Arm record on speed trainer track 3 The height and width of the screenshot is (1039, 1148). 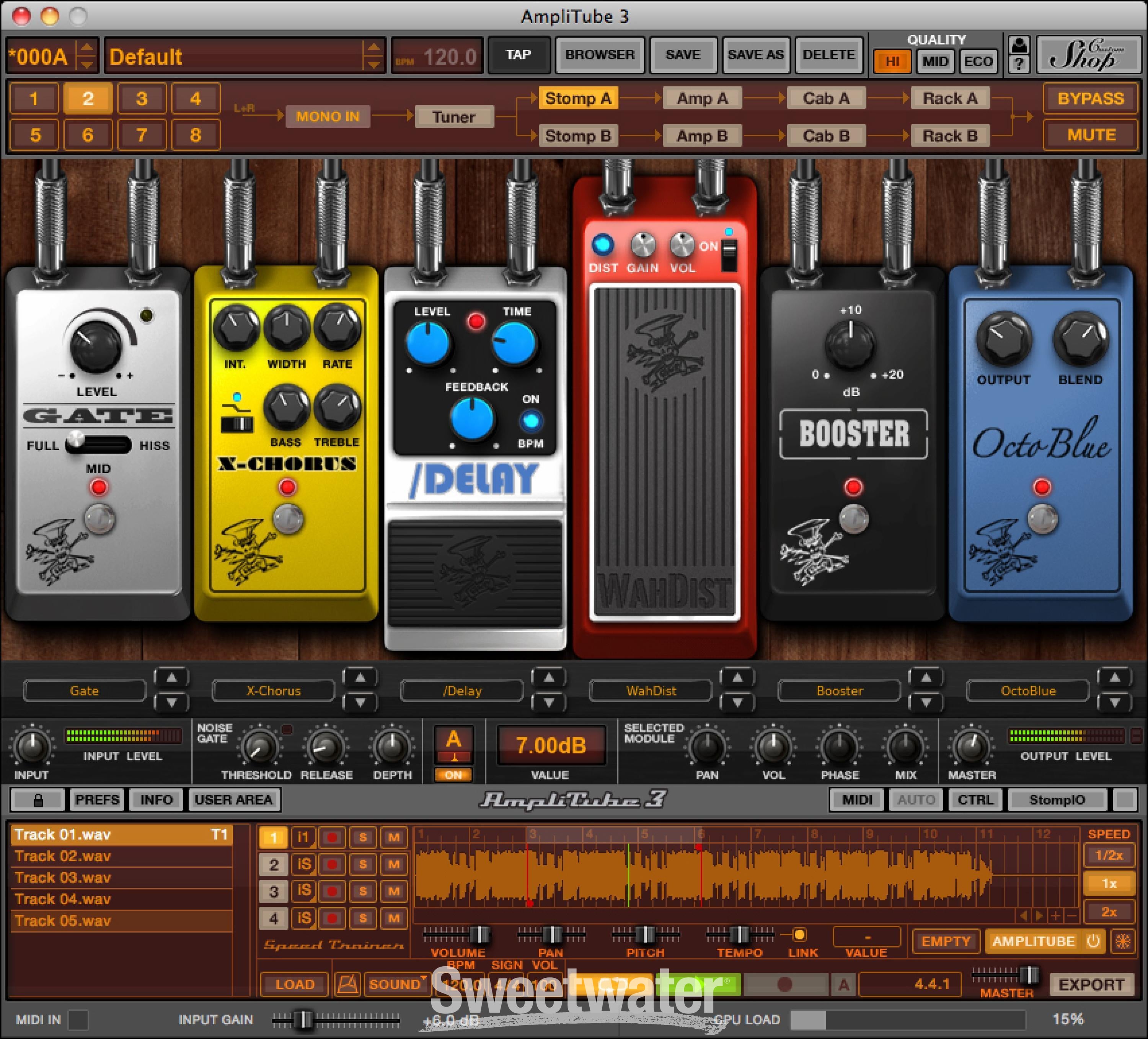tap(332, 891)
